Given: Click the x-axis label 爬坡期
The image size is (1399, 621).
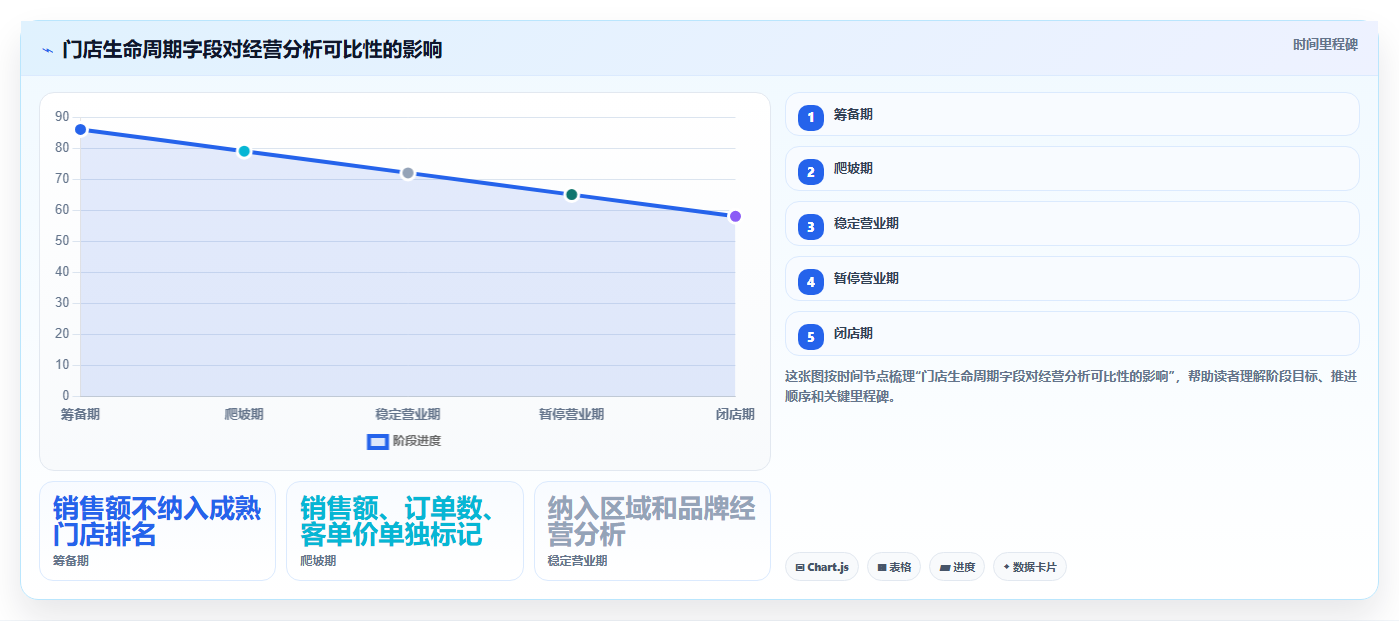Looking at the screenshot, I should click(244, 414).
